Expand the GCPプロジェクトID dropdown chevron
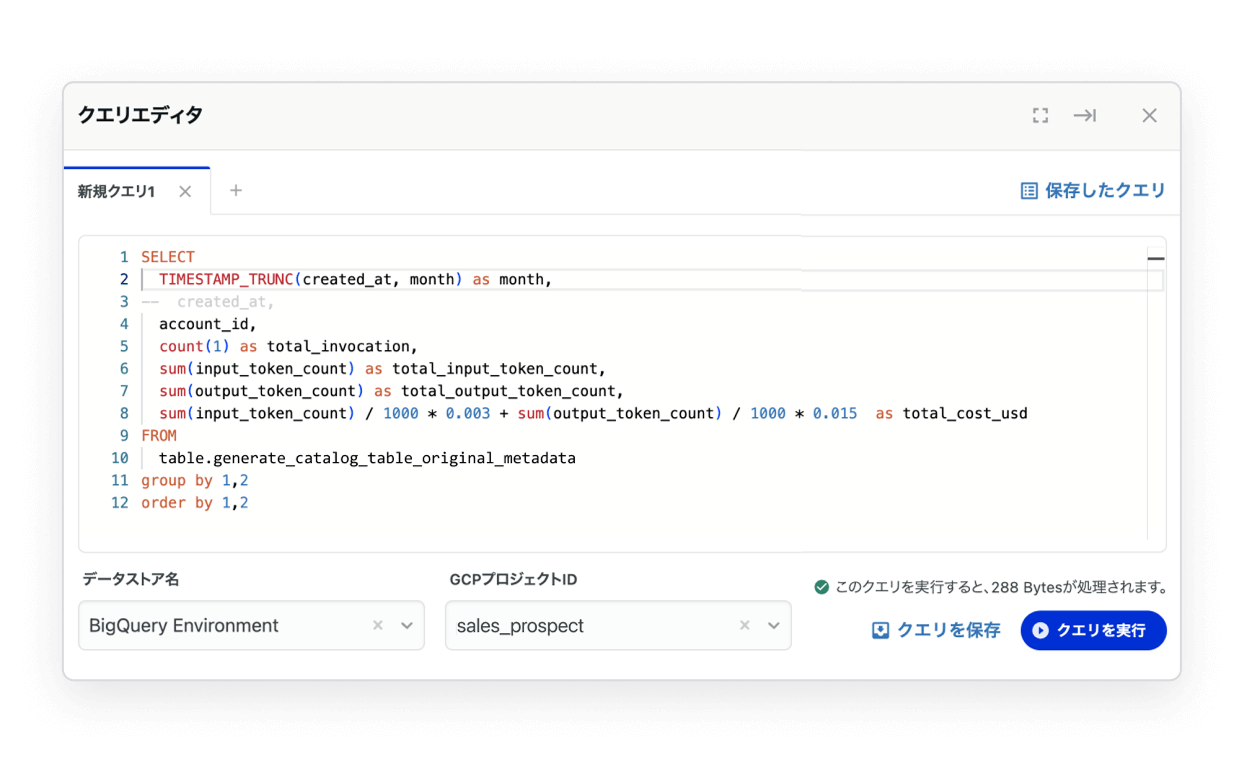The height and width of the screenshot is (761, 1241). [x=773, y=626]
